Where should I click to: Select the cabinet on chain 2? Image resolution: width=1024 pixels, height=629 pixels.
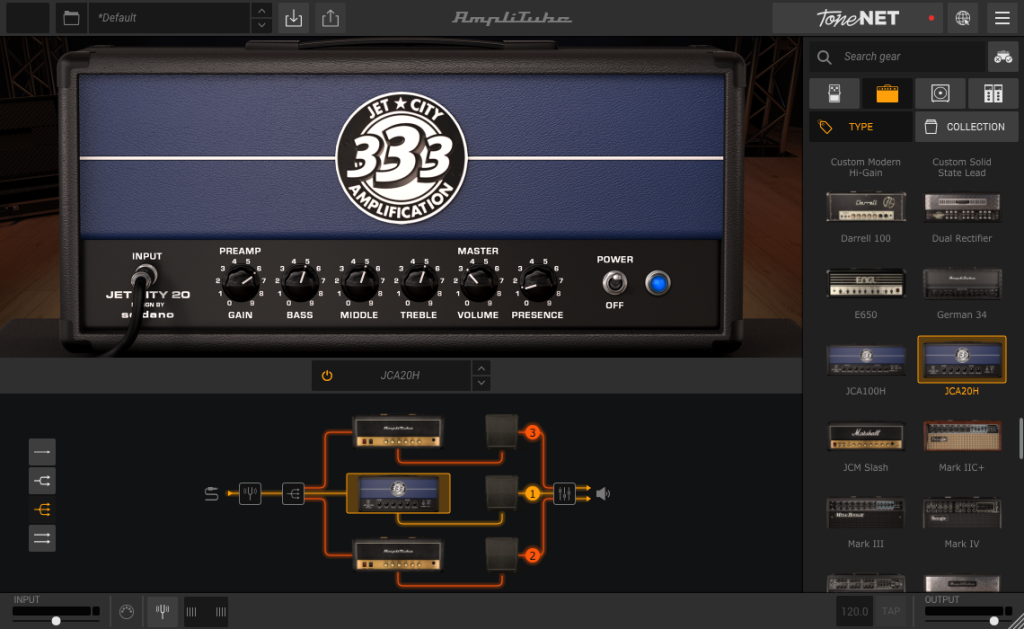pos(502,555)
